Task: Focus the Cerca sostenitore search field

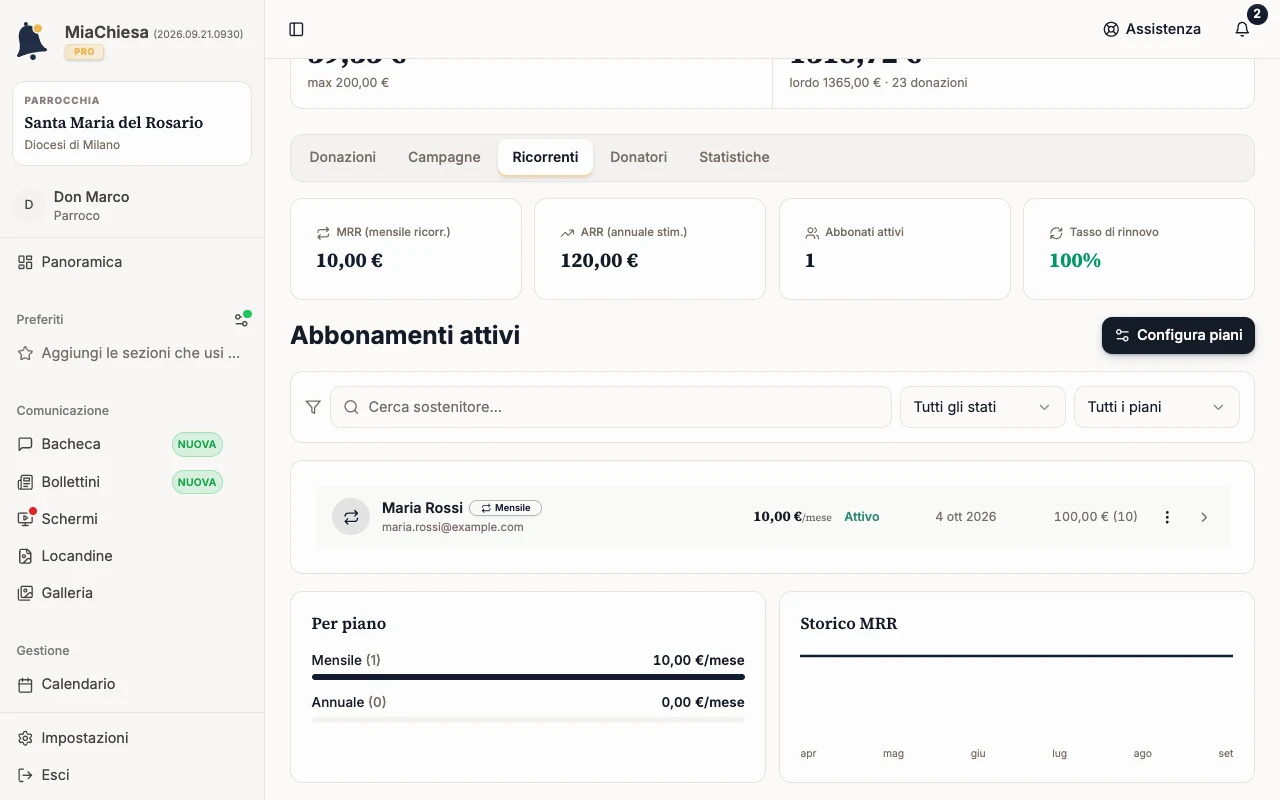Action: [x=611, y=407]
